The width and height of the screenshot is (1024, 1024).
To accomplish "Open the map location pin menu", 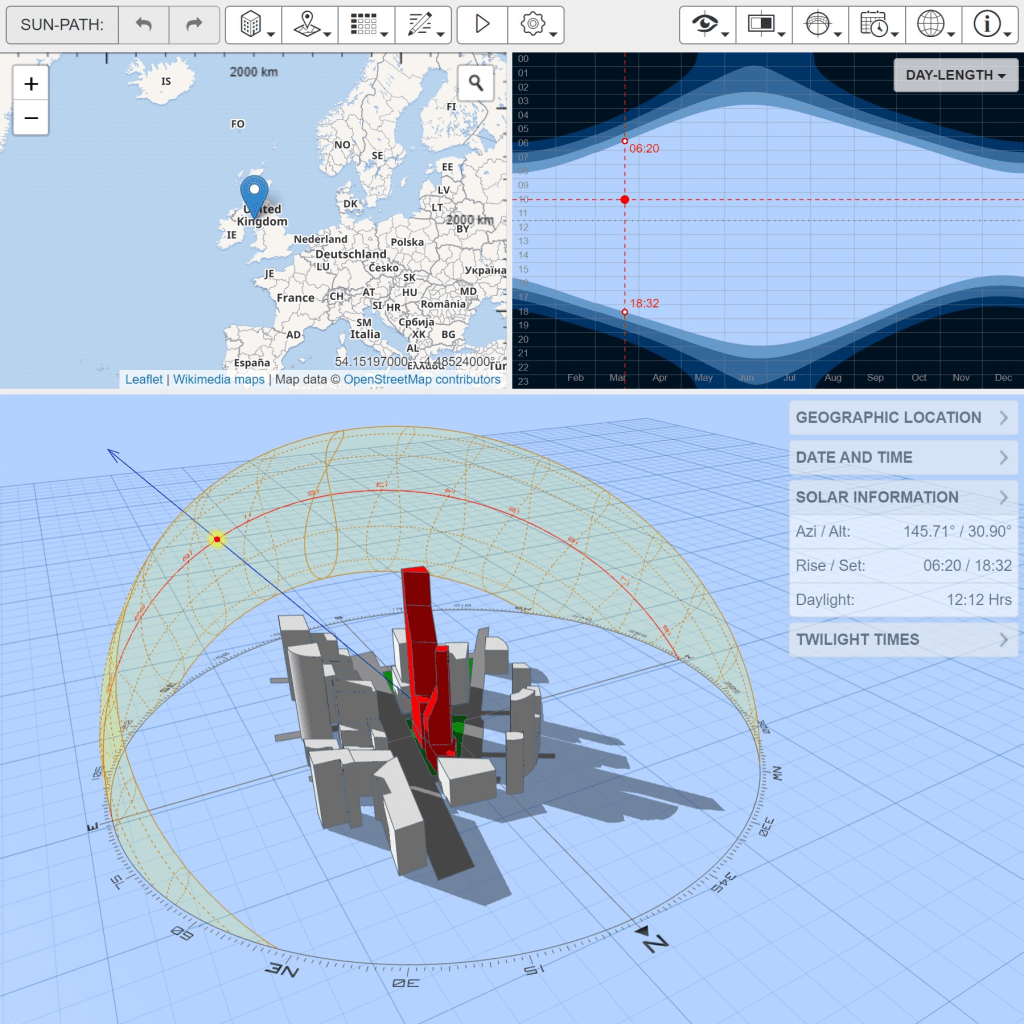I will click(x=309, y=24).
